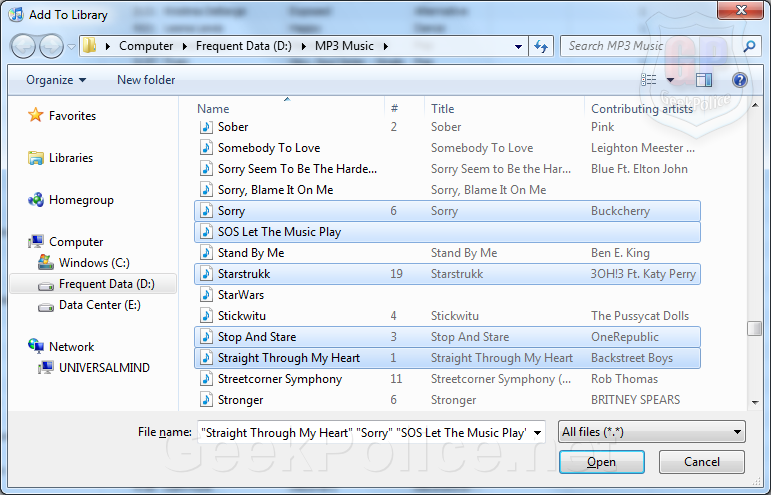The width and height of the screenshot is (771, 495).
Task: Select MP3 Music breadcrumb segment
Action: (x=344, y=46)
